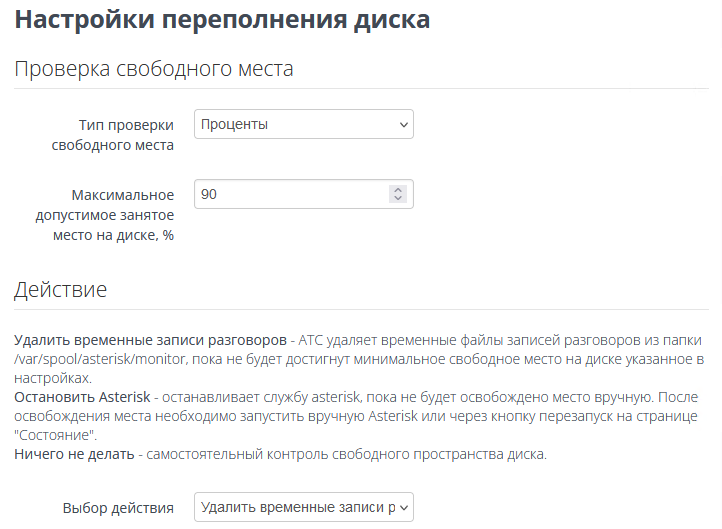Click the "Настройки переполнения диска" page heading
722x529 pixels.
(222, 20)
